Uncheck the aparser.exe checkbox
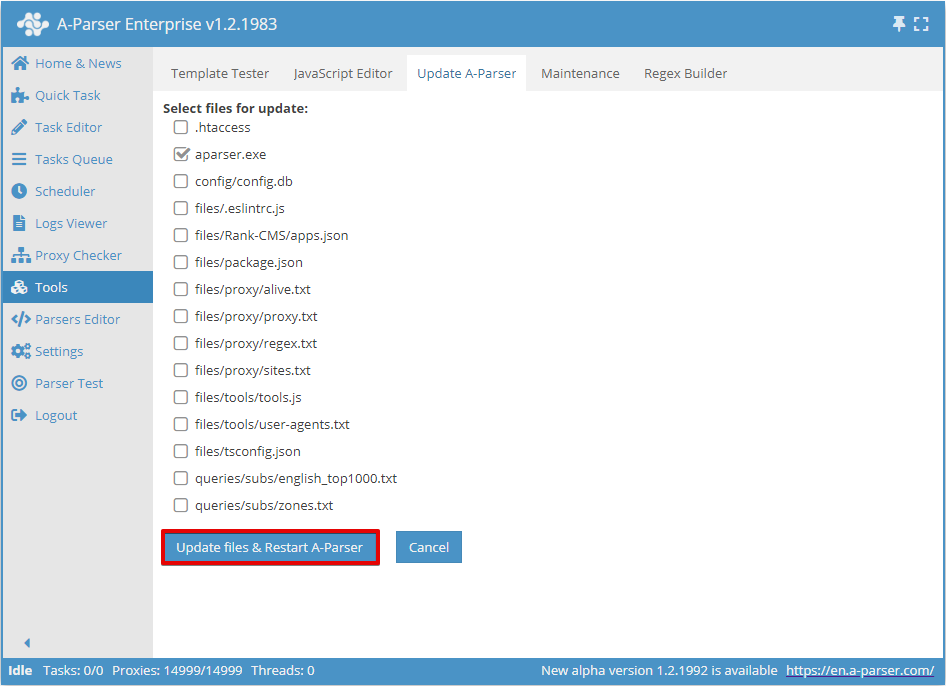This screenshot has height=686, width=946. click(x=181, y=155)
